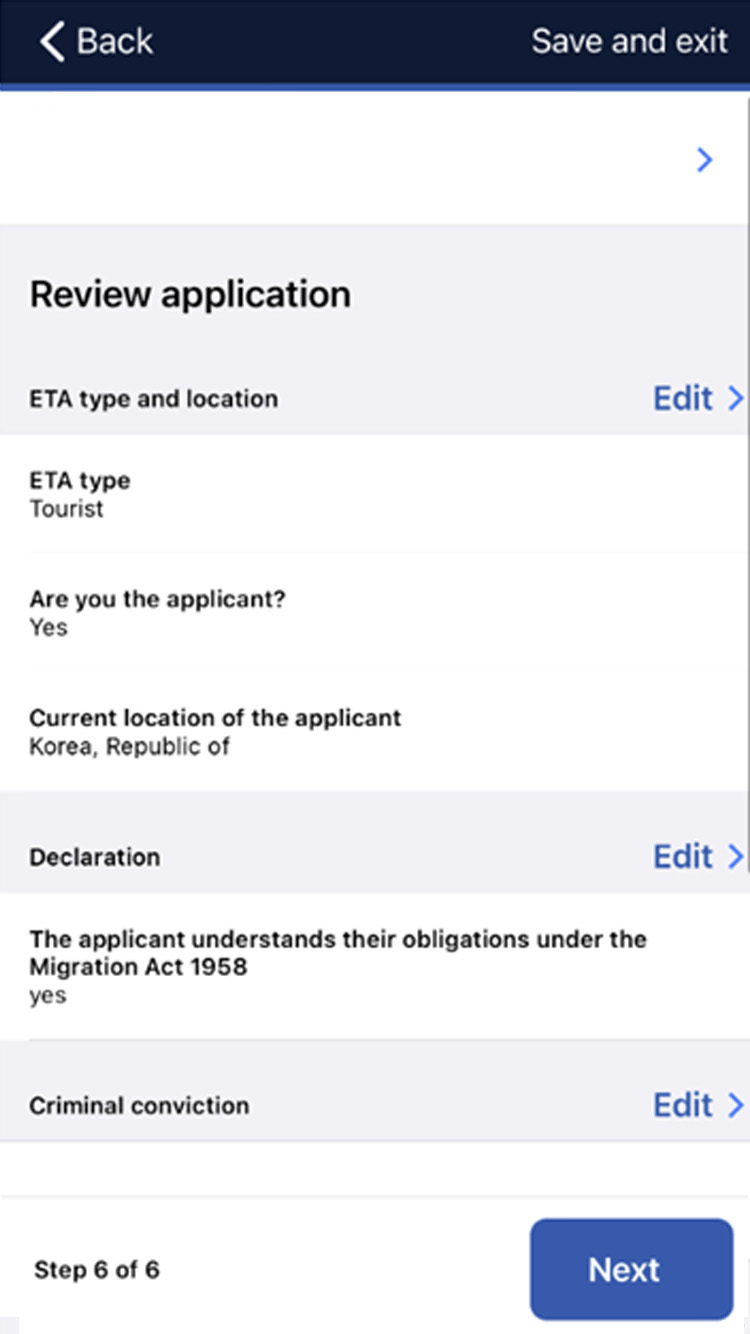This screenshot has width=750, height=1334.
Task: Select the Tourist value
Action: click(x=66, y=509)
